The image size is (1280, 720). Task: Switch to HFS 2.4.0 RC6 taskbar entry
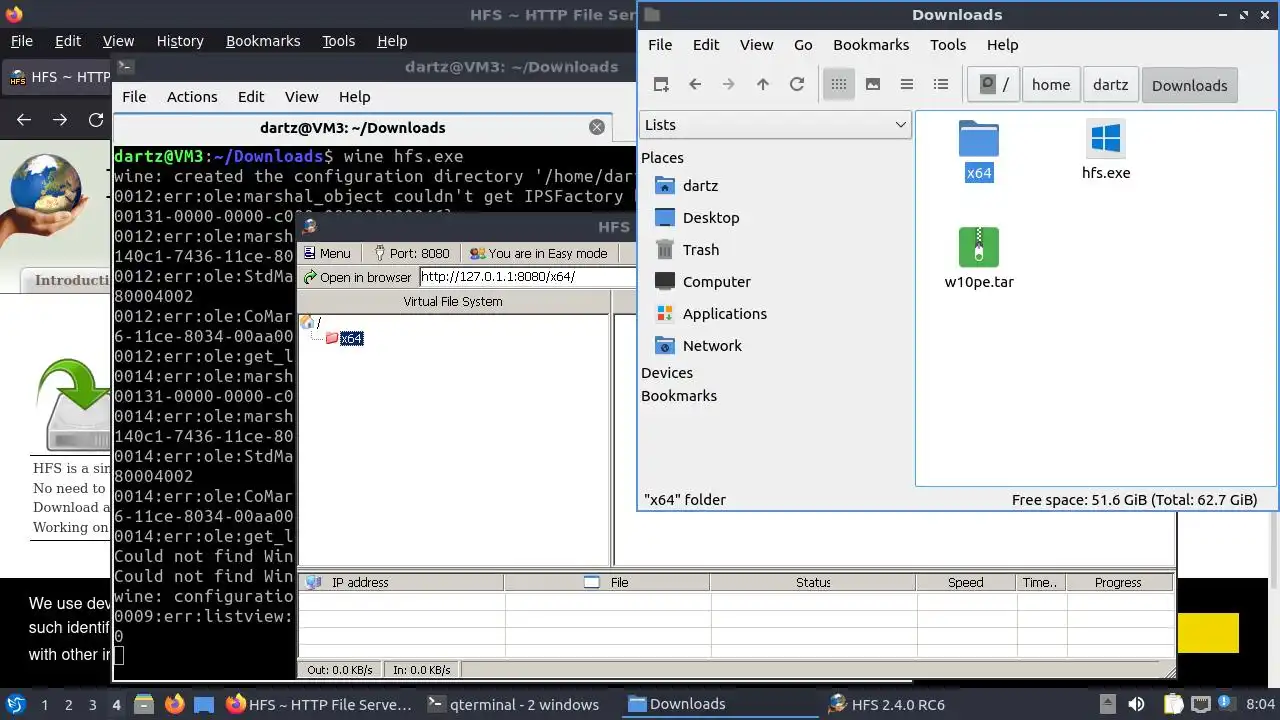(x=887, y=704)
